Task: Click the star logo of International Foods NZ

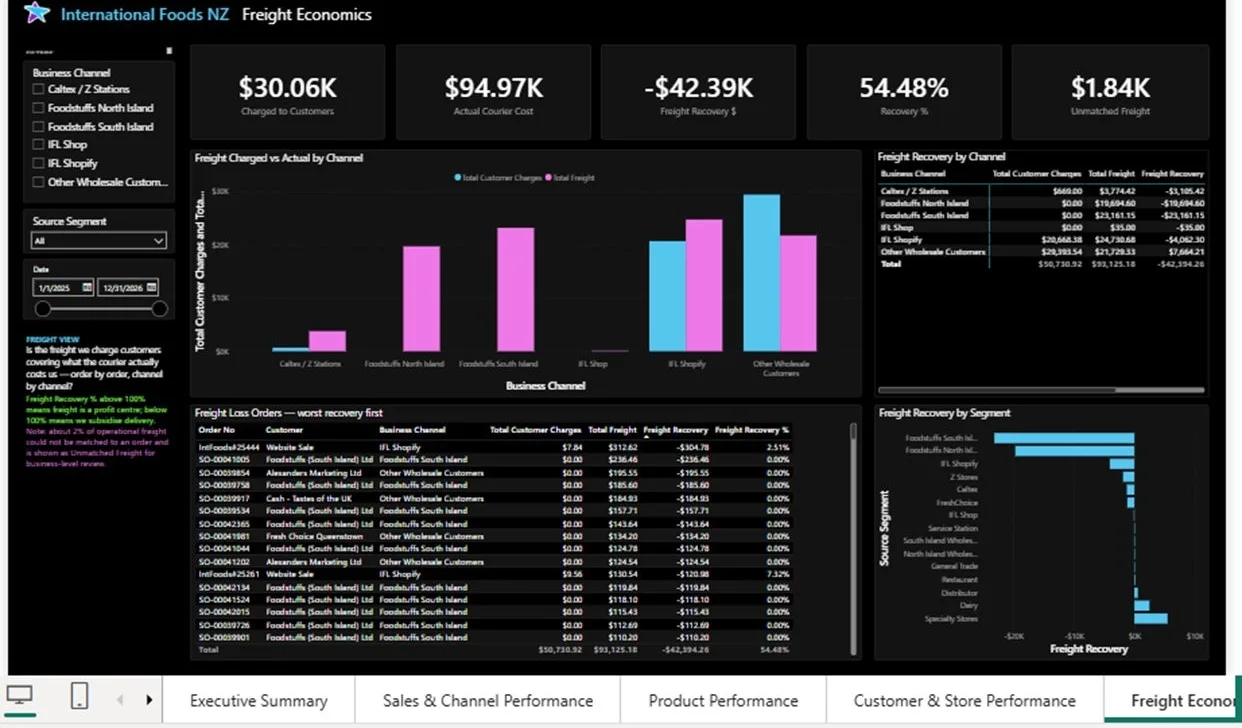Action: pyautogui.click(x=37, y=13)
